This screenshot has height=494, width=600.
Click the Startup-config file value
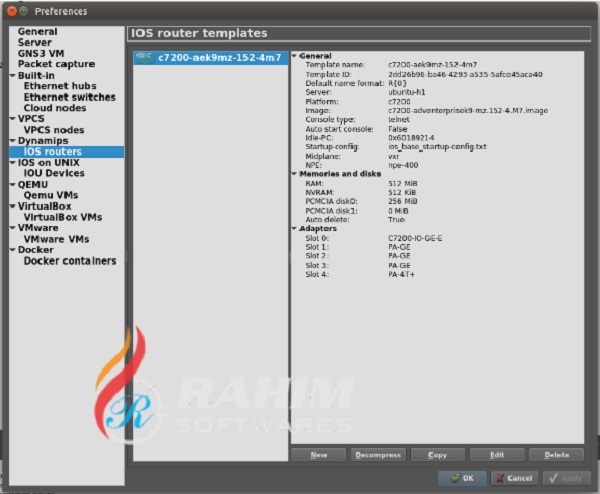(437, 147)
